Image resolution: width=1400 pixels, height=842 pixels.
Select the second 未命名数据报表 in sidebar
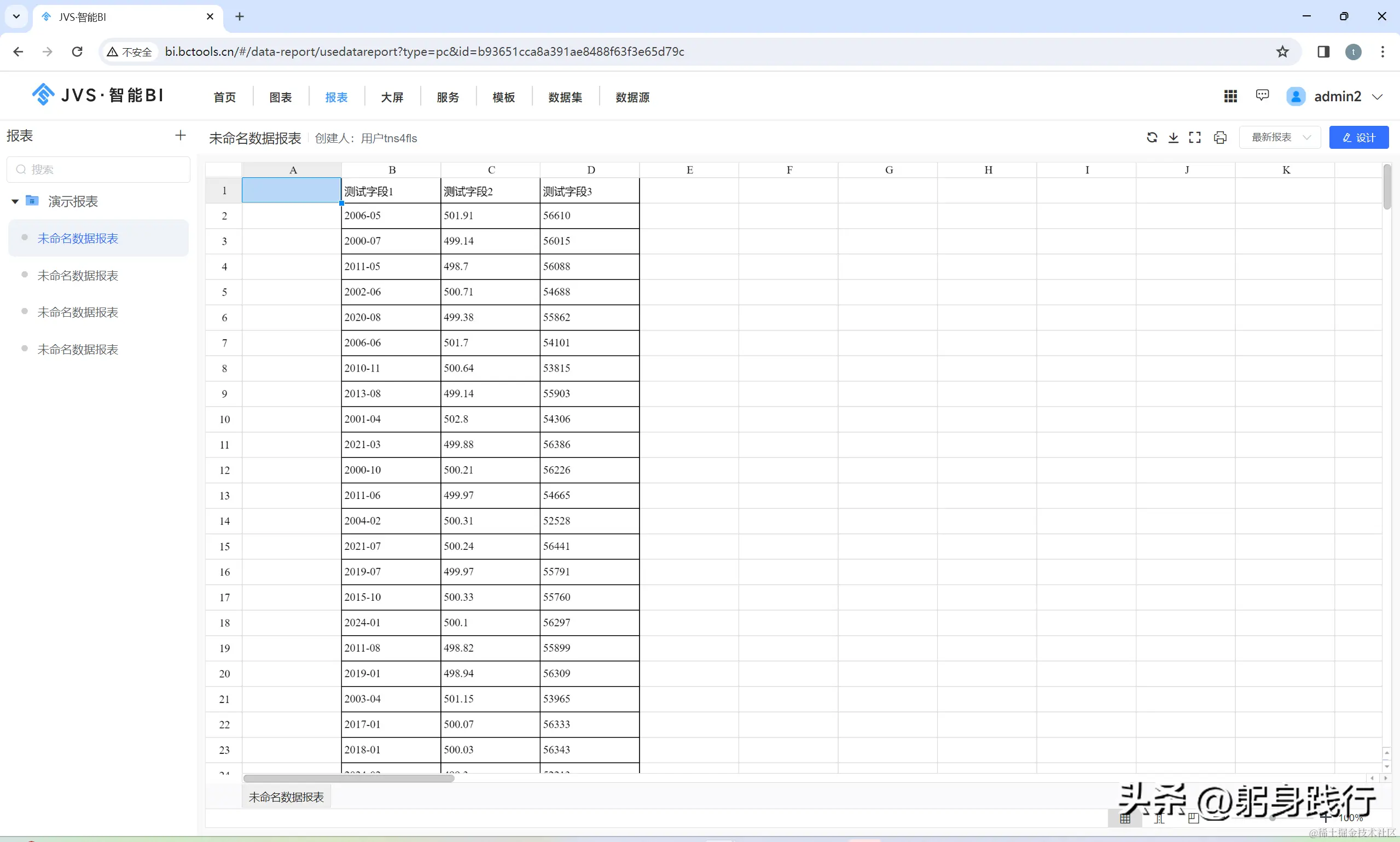(78, 276)
